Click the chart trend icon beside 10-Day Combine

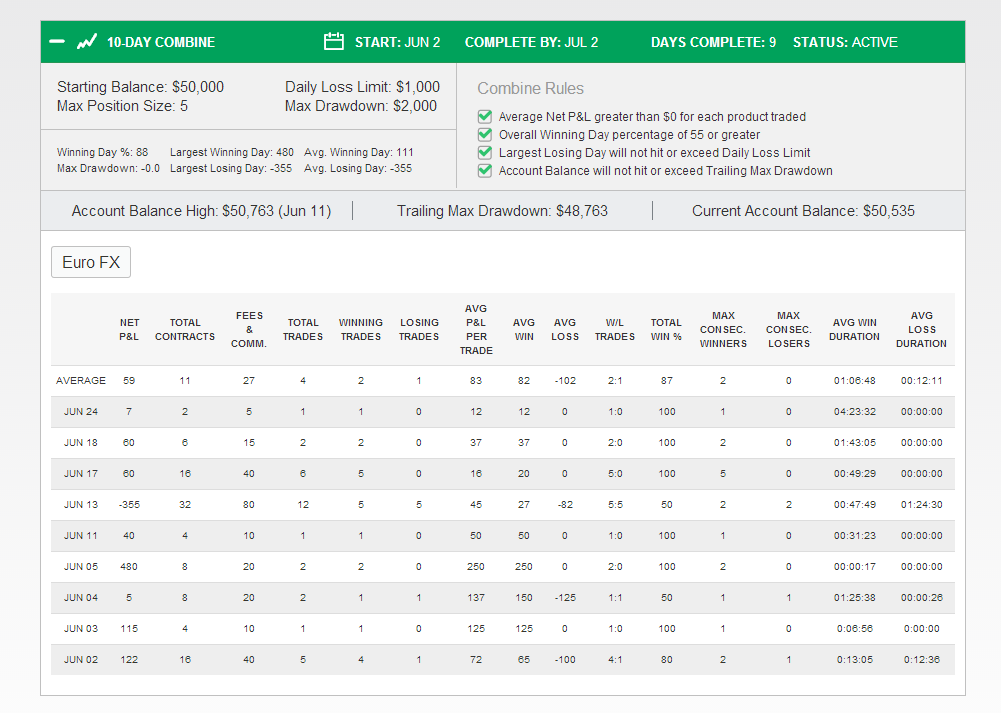(87, 42)
